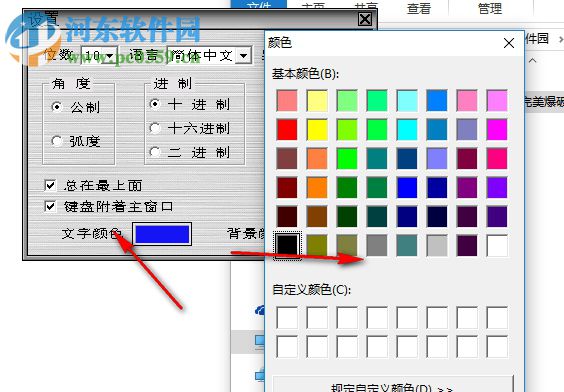564x392 pixels.
Task: Pick the white basic color swatch
Action: (497, 246)
